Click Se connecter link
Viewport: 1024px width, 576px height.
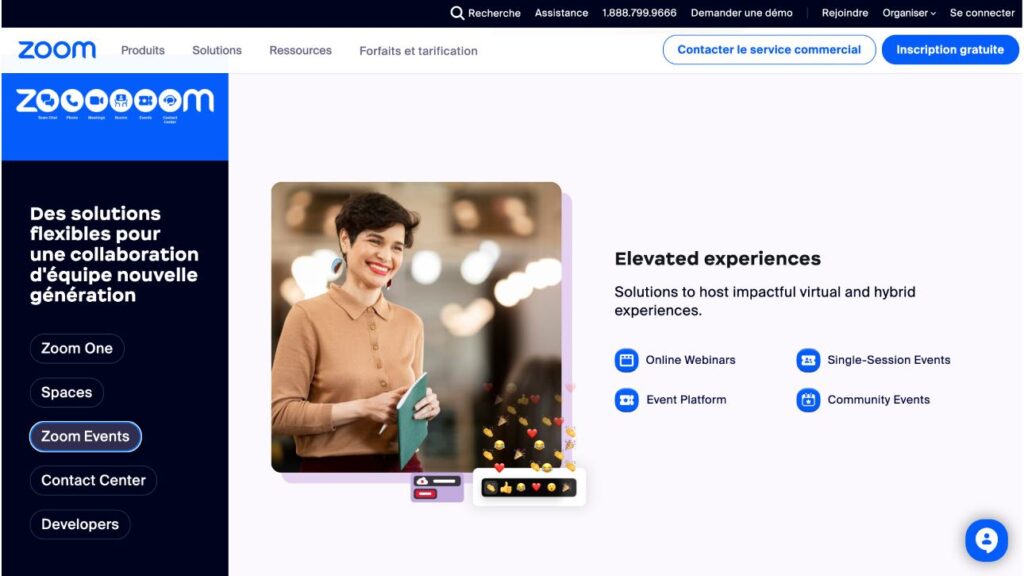(x=982, y=13)
